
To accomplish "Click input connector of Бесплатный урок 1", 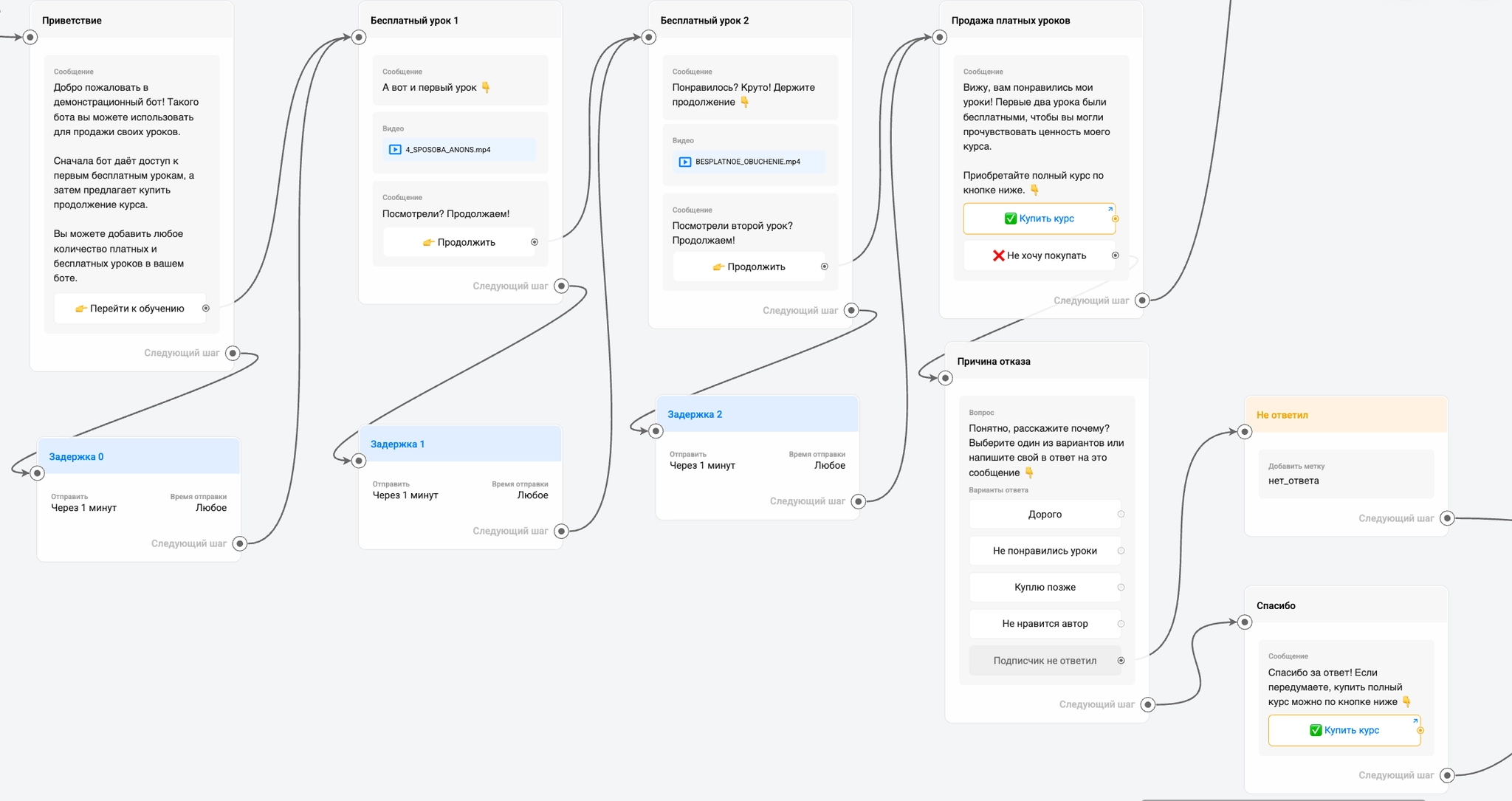I will [359, 38].
